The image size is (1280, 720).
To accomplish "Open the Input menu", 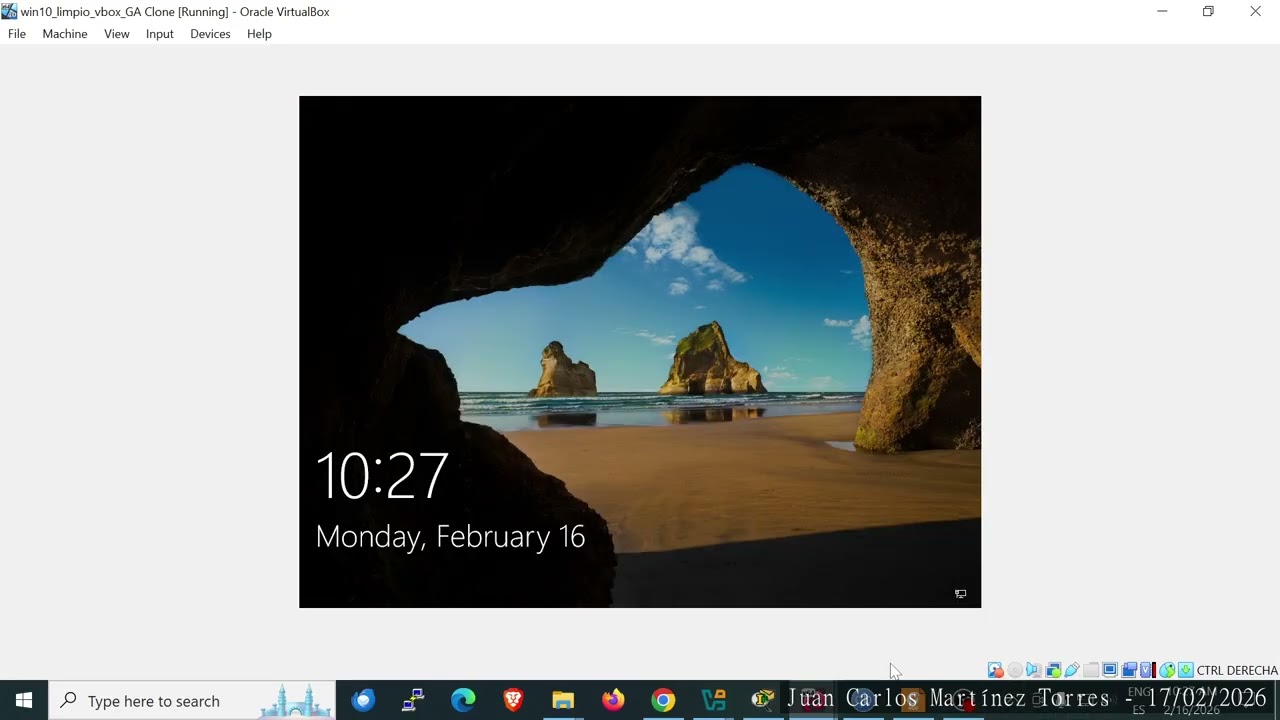I will (160, 34).
